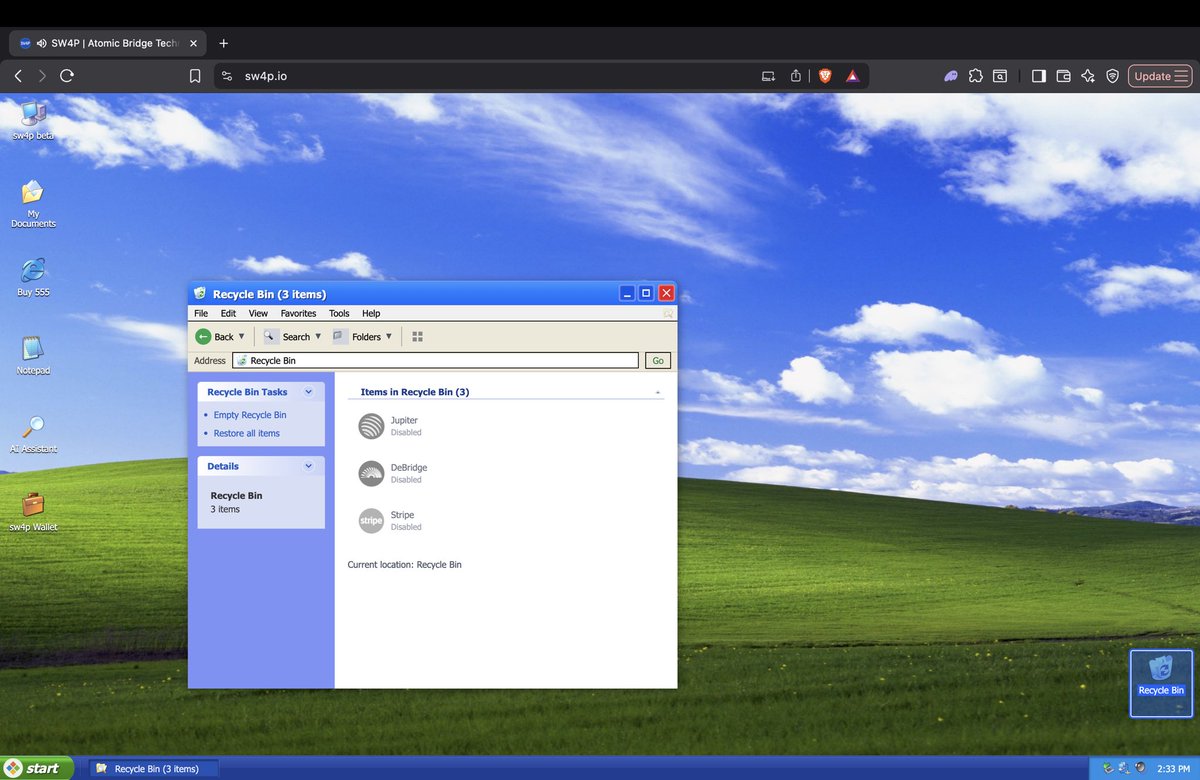Click the Empty Recycle Bin link
The height and width of the screenshot is (780, 1200).
pyautogui.click(x=250, y=415)
